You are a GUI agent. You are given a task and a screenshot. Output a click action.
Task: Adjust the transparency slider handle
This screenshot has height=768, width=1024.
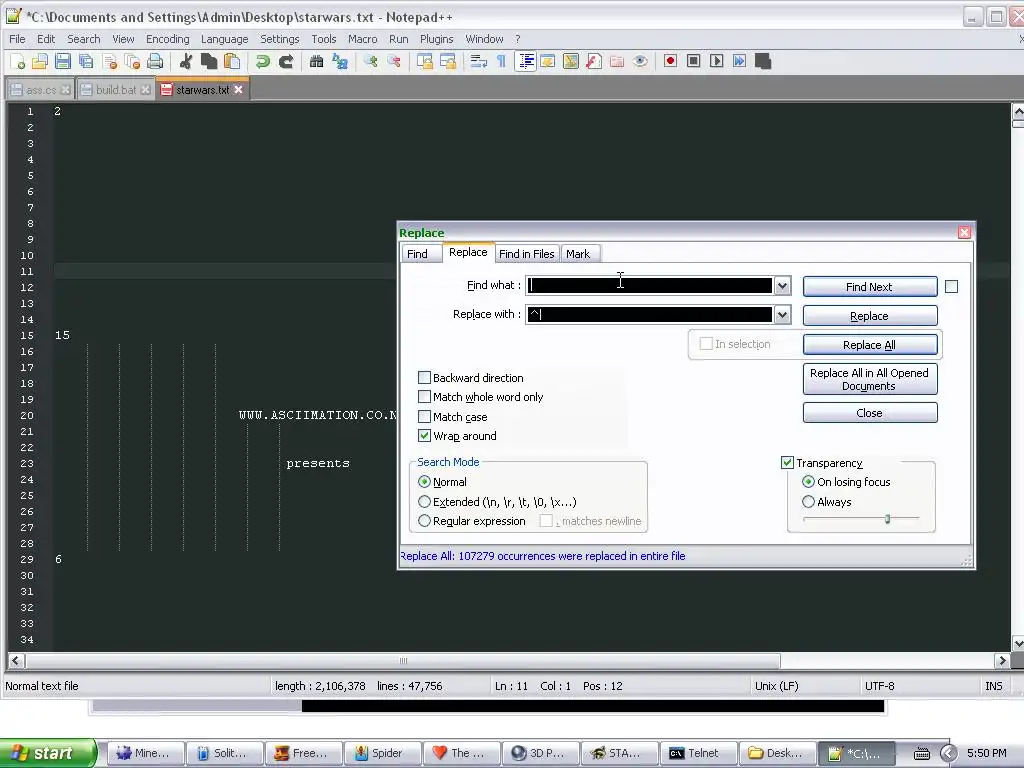point(888,519)
